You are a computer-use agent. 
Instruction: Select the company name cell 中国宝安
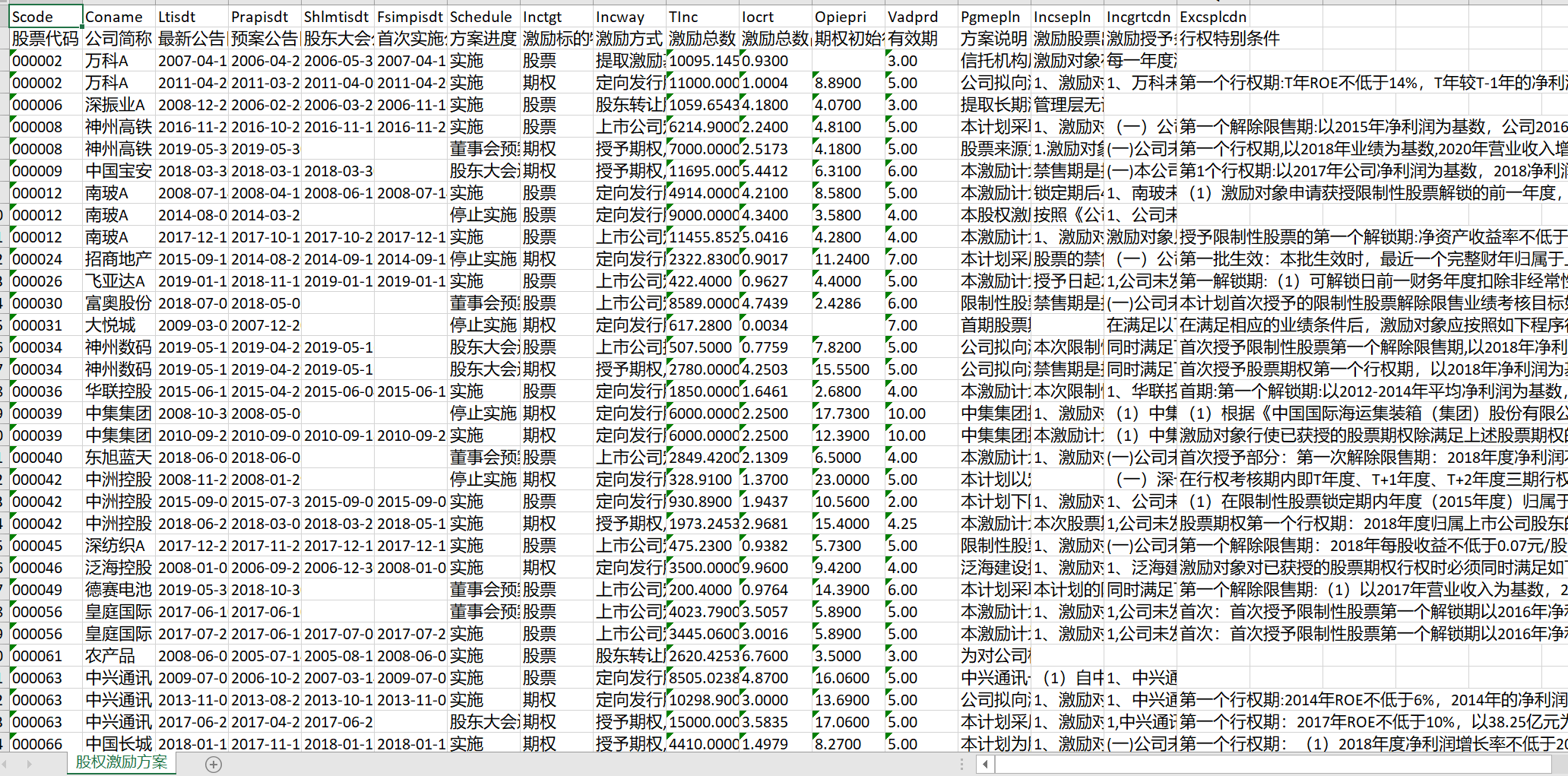coord(119,171)
